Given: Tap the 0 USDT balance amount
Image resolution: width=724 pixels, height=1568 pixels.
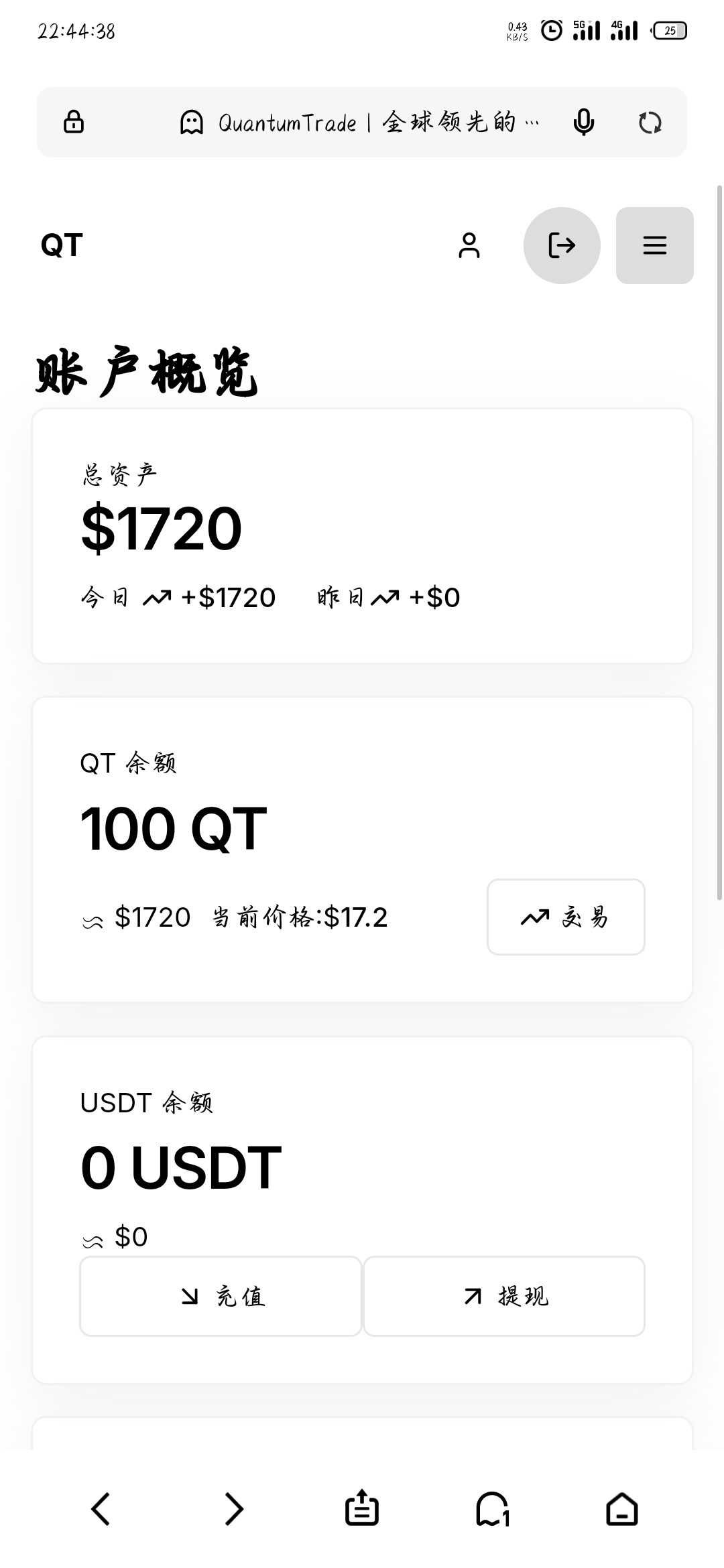Looking at the screenshot, I should [x=181, y=1168].
